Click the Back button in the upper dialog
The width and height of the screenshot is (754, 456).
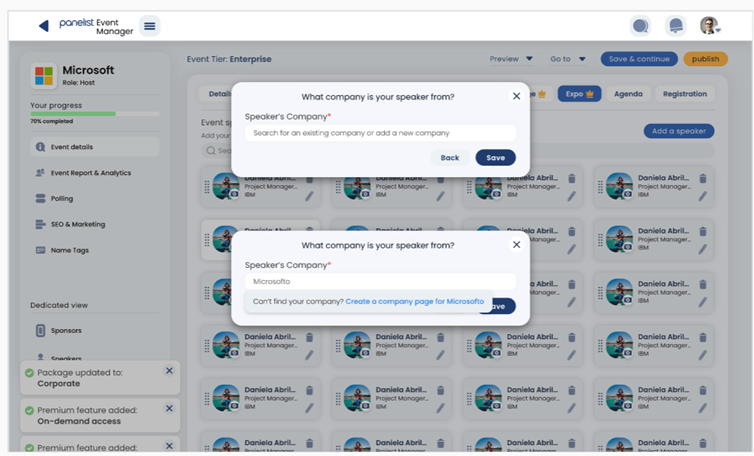450,157
